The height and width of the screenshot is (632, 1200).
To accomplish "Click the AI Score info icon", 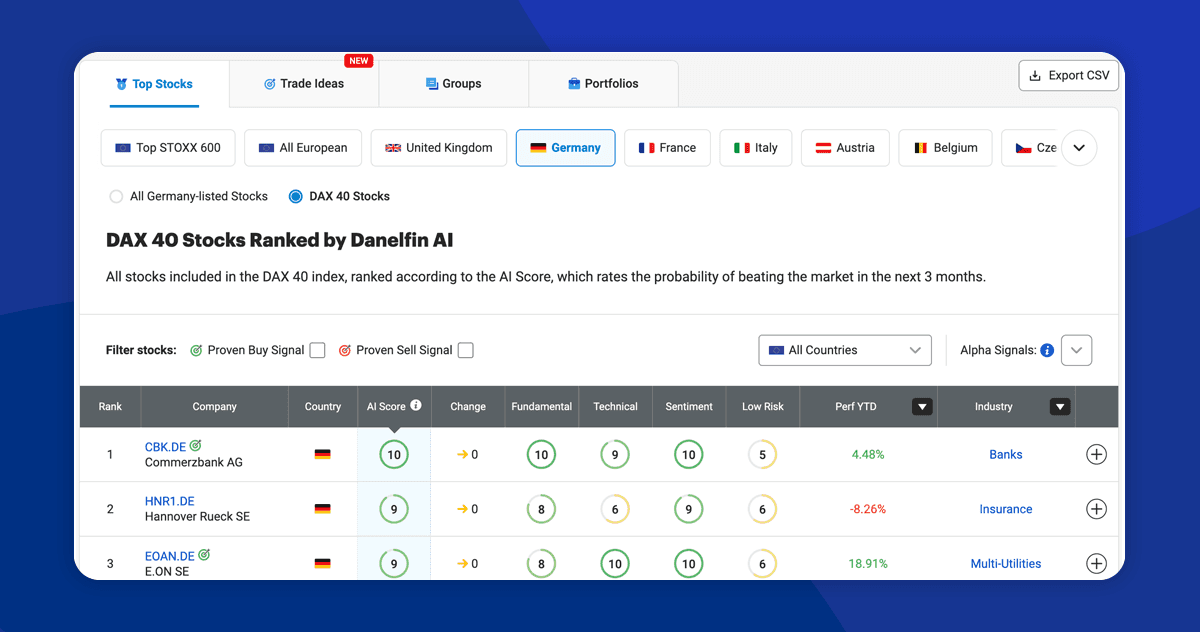I will pyautogui.click(x=416, y=406).
